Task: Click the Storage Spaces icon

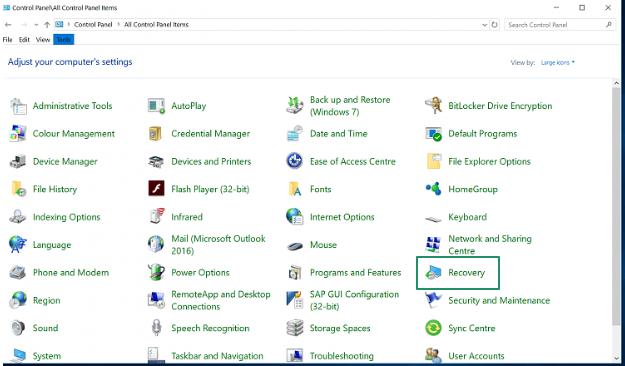Action: point(295,328)
